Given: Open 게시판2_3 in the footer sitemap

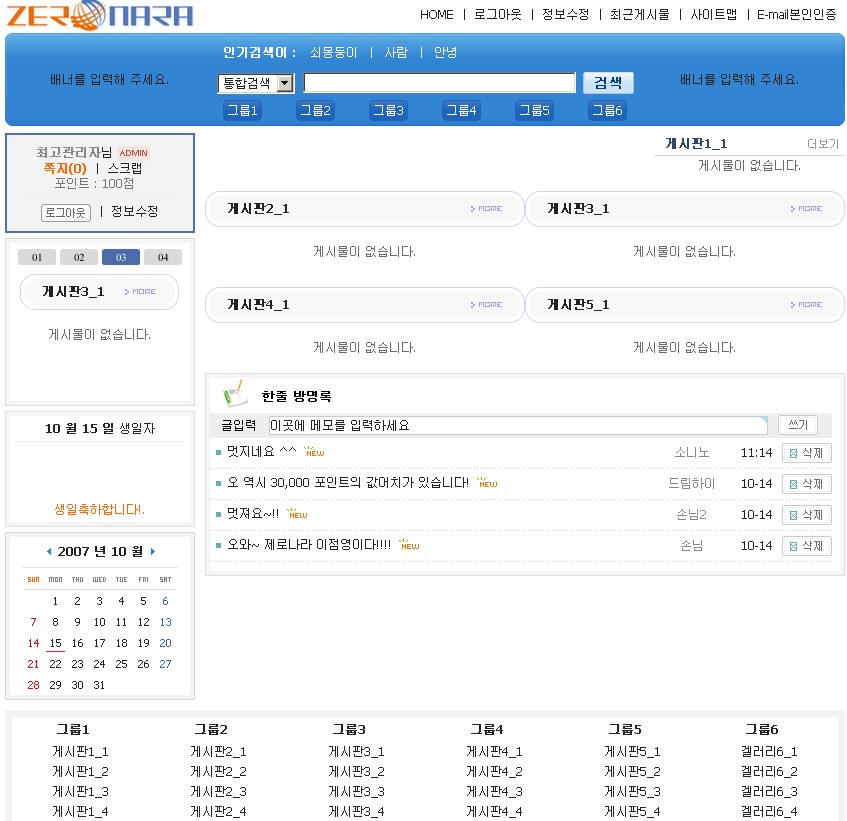Looking at the screenshot, I should coord(218,792).
